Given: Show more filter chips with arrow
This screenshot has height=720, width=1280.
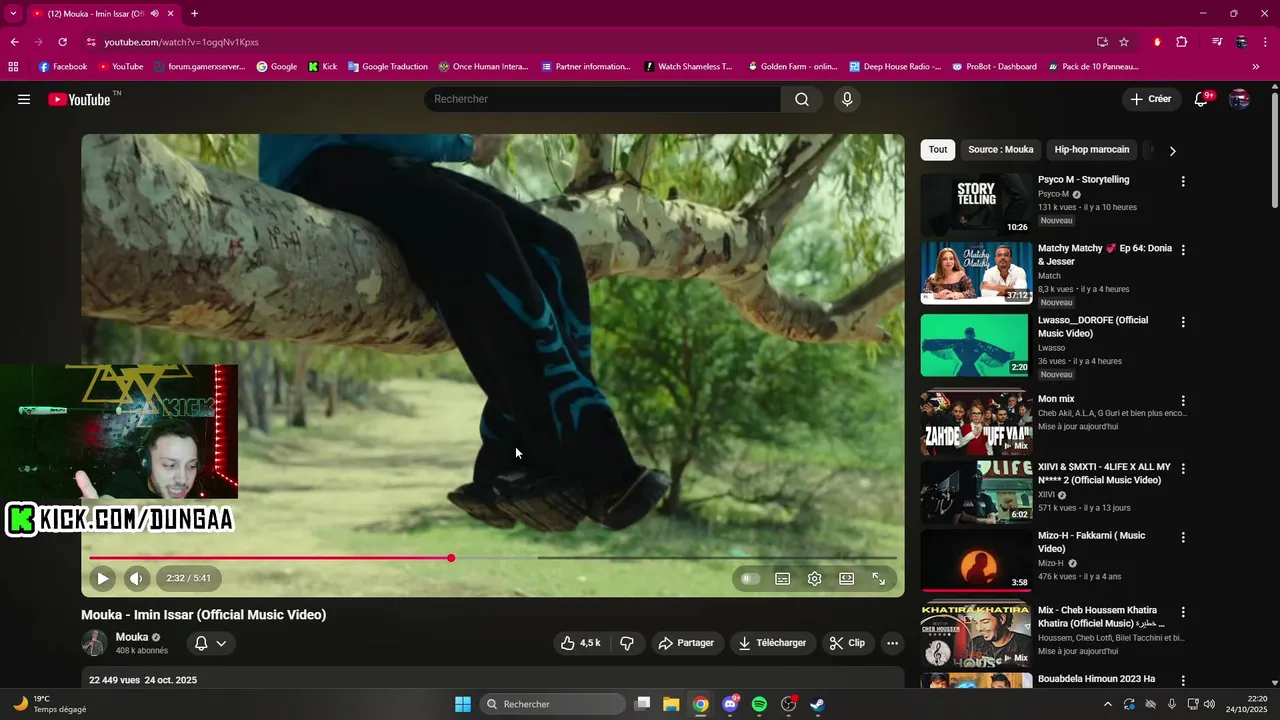Looking at the screenshot, I should [x=1172, y=151].
